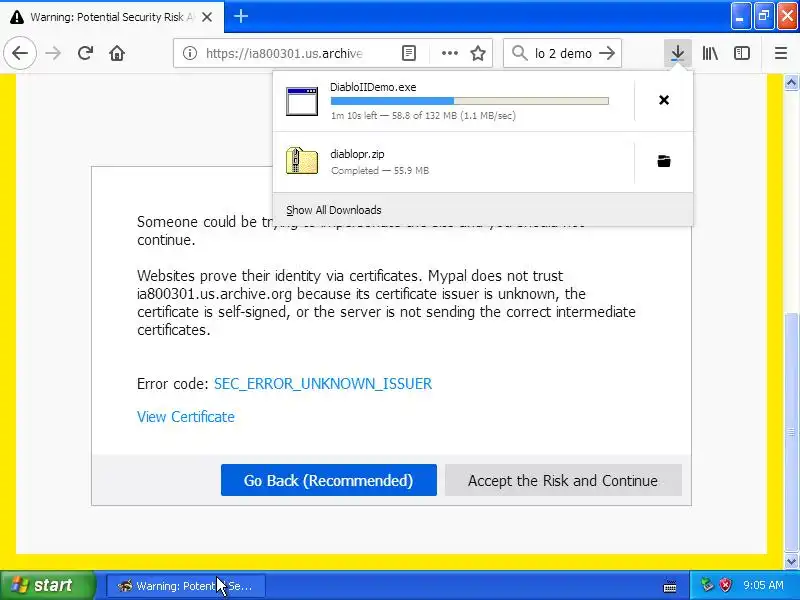Show sidebars button

click(x=742, y=53)
